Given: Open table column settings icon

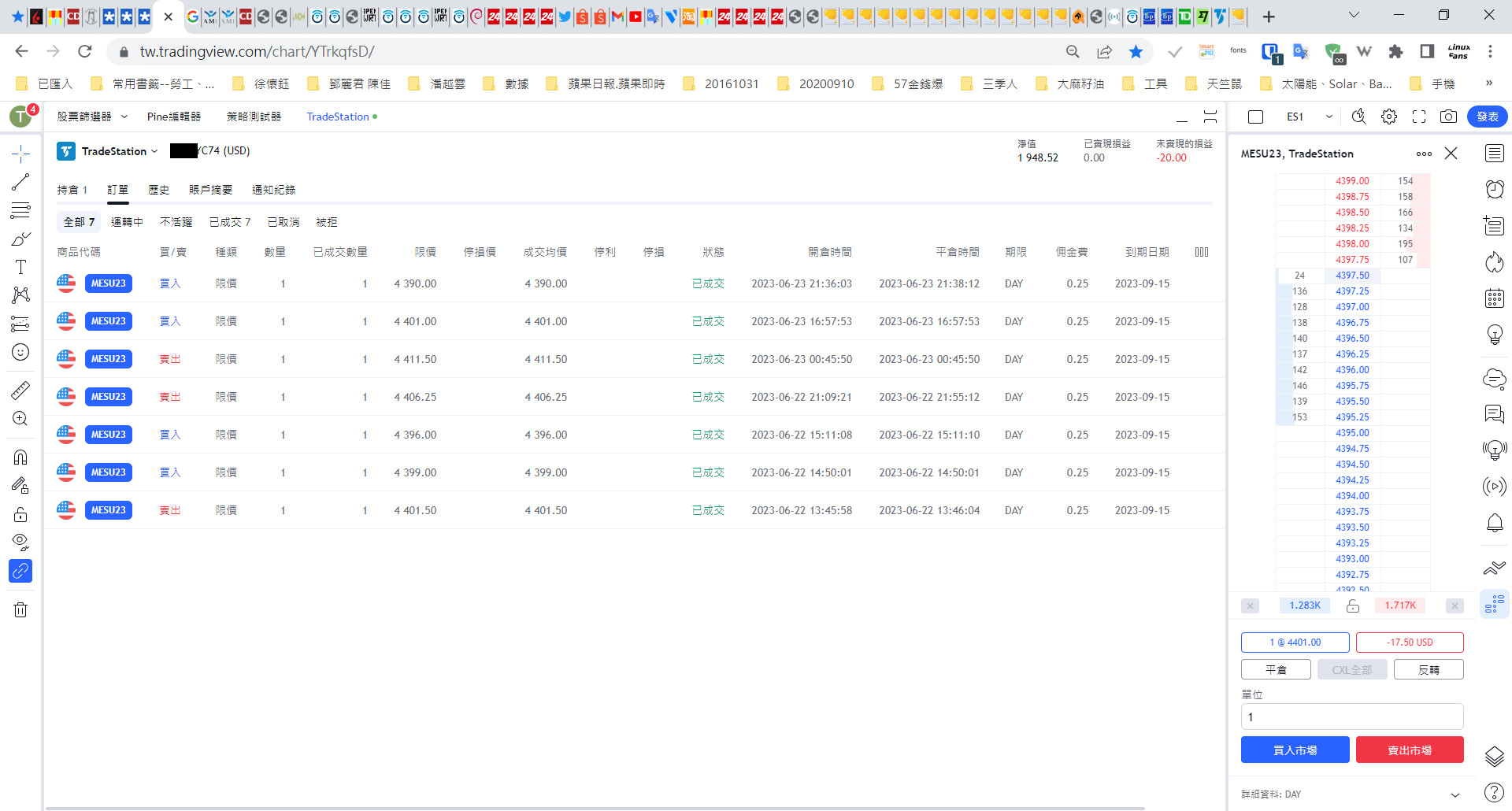Looking at the screenshot, I should [1202, 252].
